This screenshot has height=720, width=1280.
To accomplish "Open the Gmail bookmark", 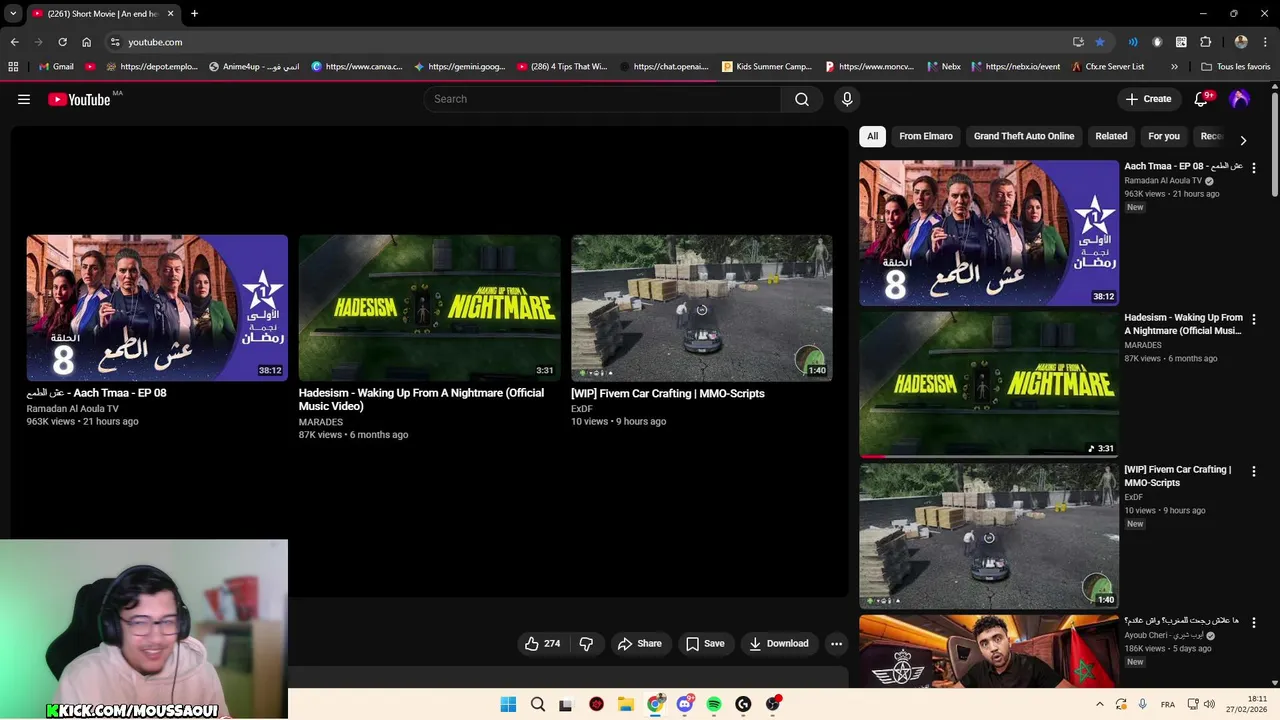I will pyautogui.click(x=56, y=67).
